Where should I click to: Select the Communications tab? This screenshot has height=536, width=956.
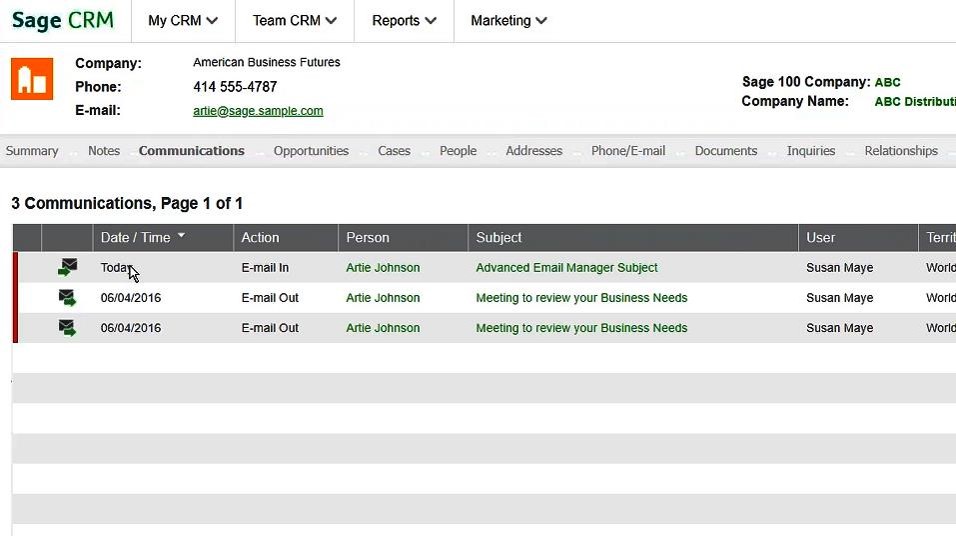(x=191, y=151)
